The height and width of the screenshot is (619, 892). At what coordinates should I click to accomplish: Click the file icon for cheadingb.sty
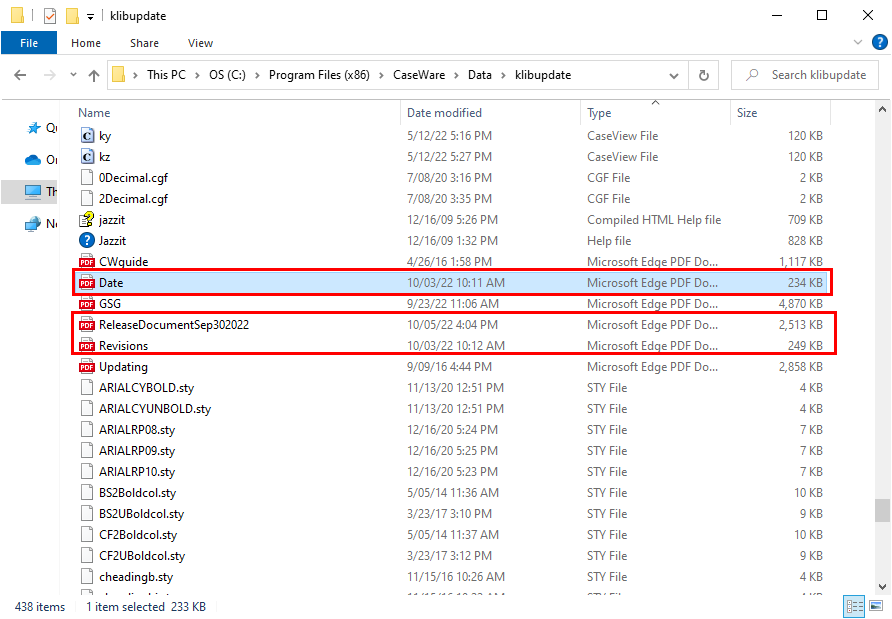[x=87, y=577]
